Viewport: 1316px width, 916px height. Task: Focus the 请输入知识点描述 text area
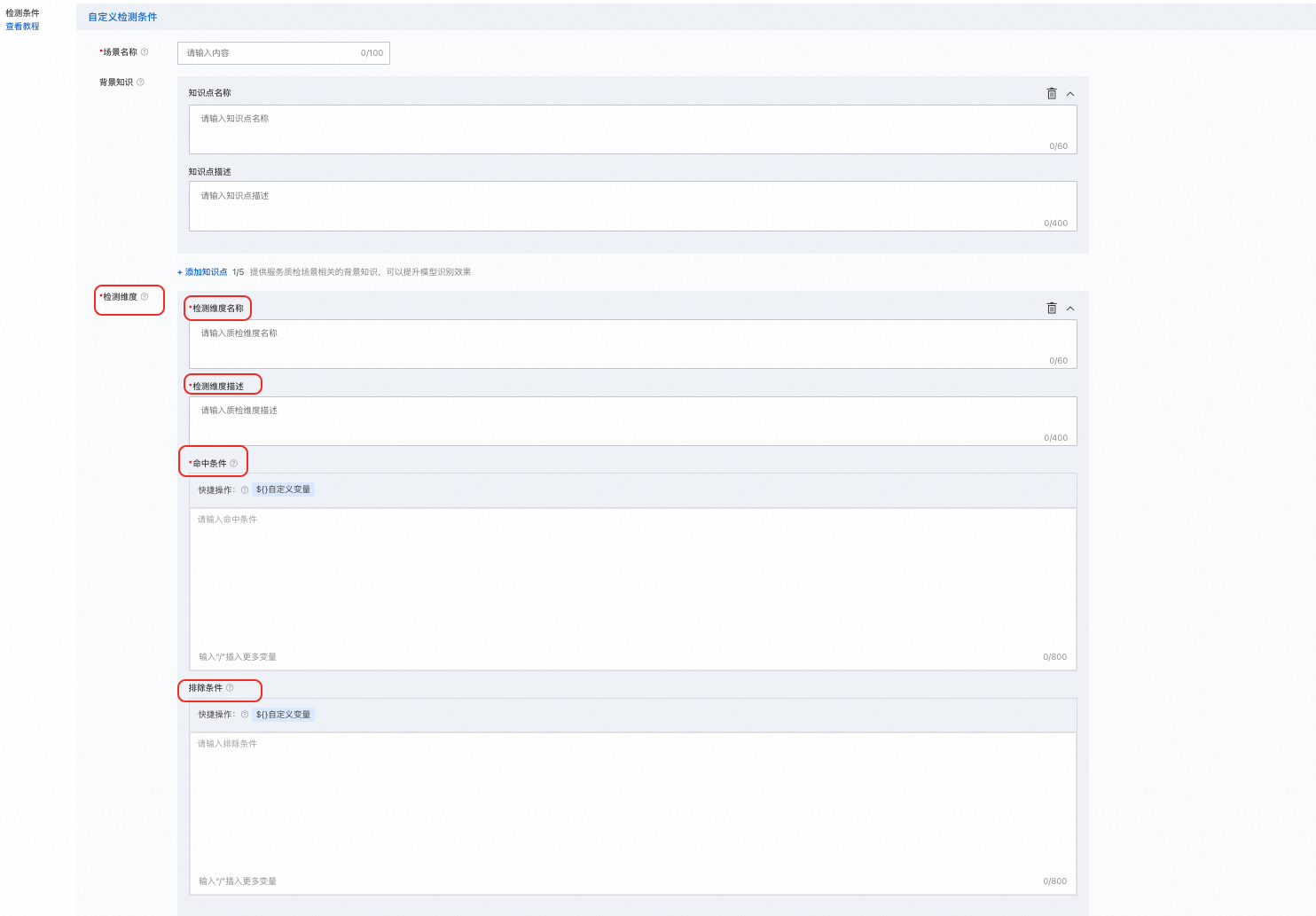click(633, 207)
